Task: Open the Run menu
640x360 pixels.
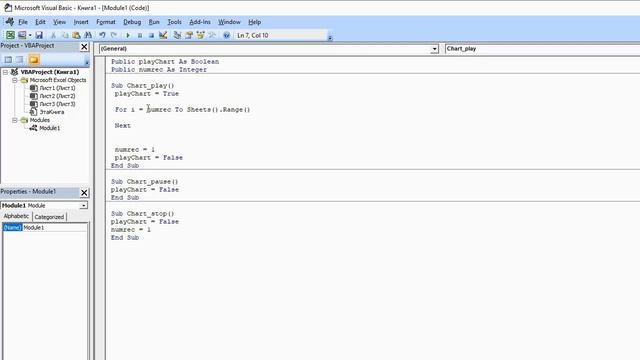Action: (154, 22)
